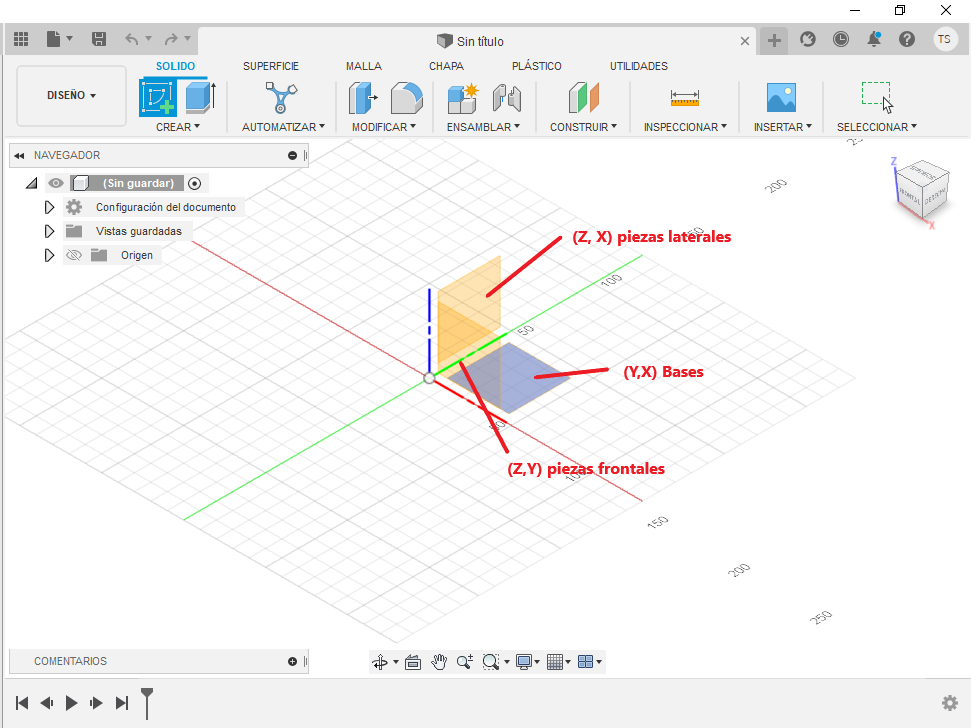Select the Pan hand tool

(439, 662)
